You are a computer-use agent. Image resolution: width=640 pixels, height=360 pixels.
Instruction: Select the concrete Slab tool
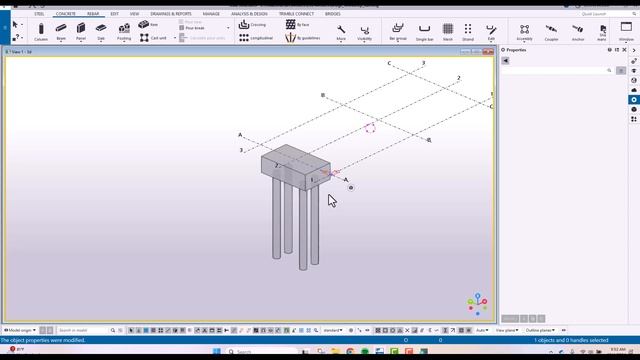(x=101, y=32)
